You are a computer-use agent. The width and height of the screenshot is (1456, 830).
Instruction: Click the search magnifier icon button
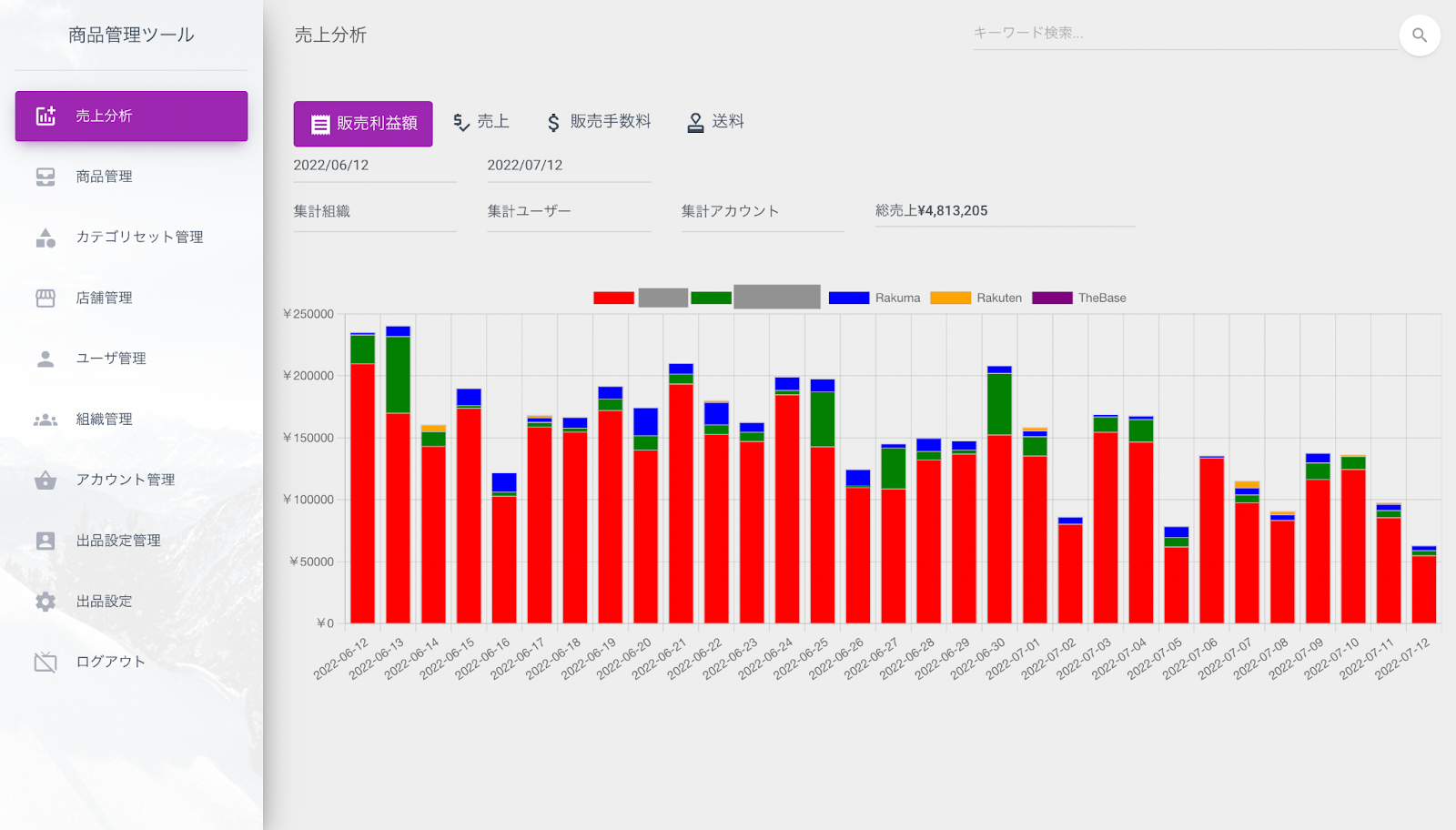pyautogui.click(x=1419, y=35)
